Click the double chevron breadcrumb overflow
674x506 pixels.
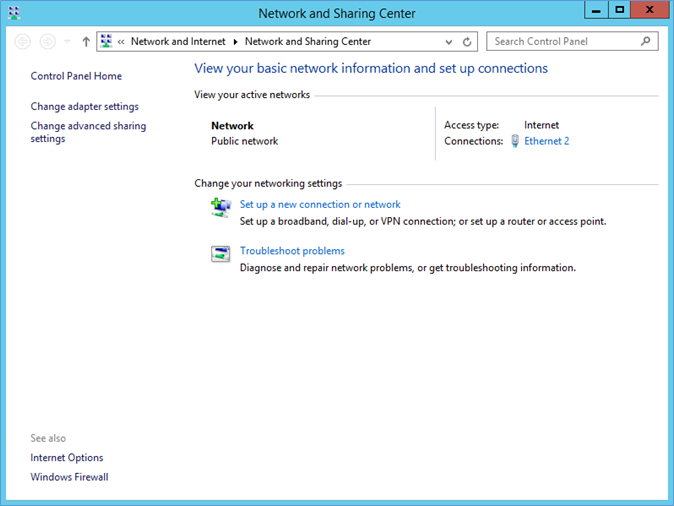(x=121, y=42)
